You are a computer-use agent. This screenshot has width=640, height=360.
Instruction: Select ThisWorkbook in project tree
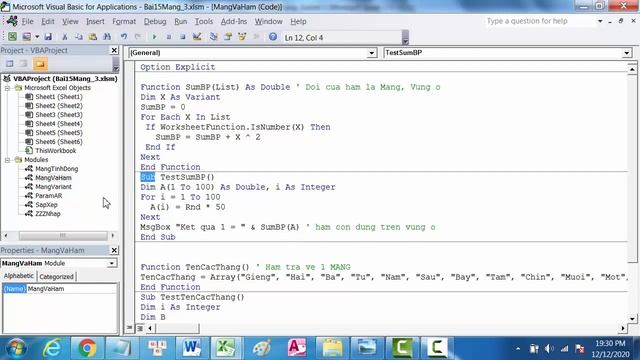point(55,151)
